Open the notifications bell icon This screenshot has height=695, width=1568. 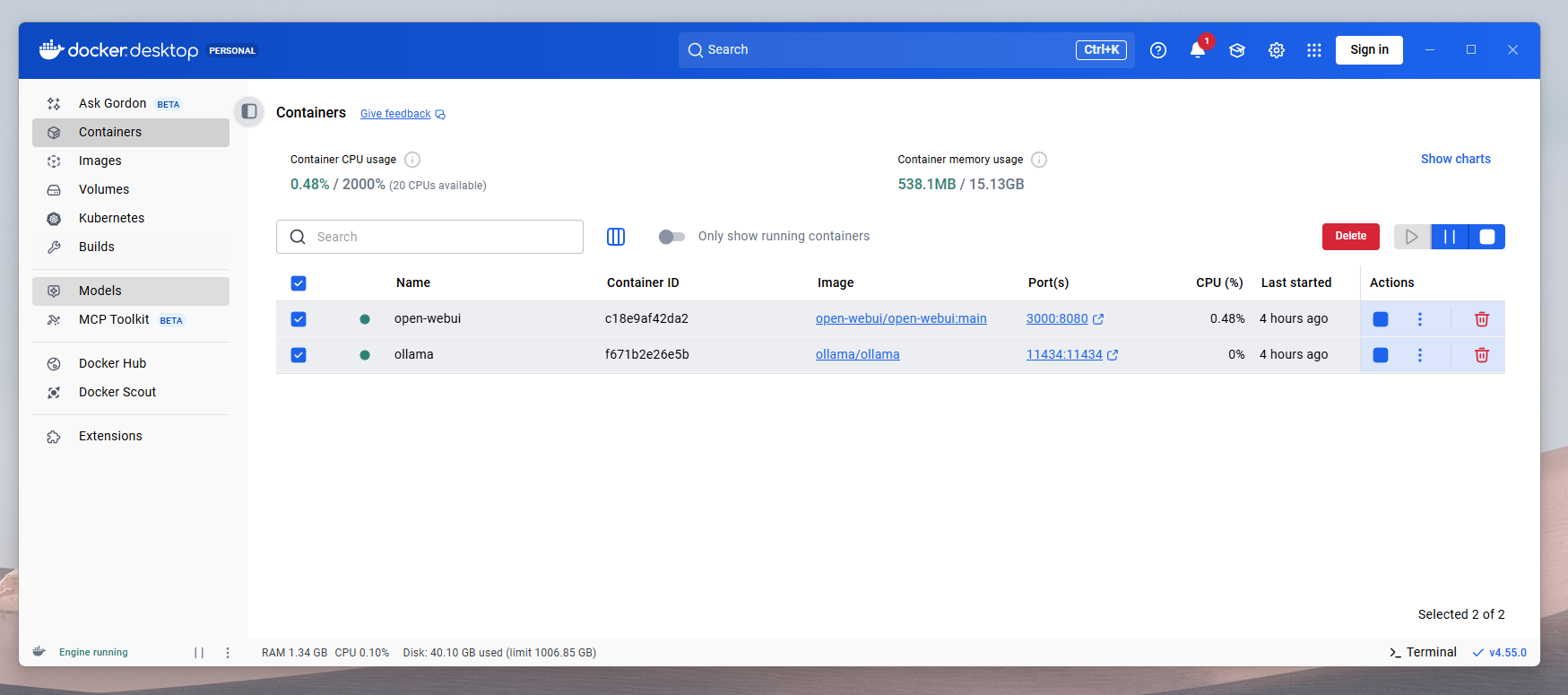(x=1197, y=50)
